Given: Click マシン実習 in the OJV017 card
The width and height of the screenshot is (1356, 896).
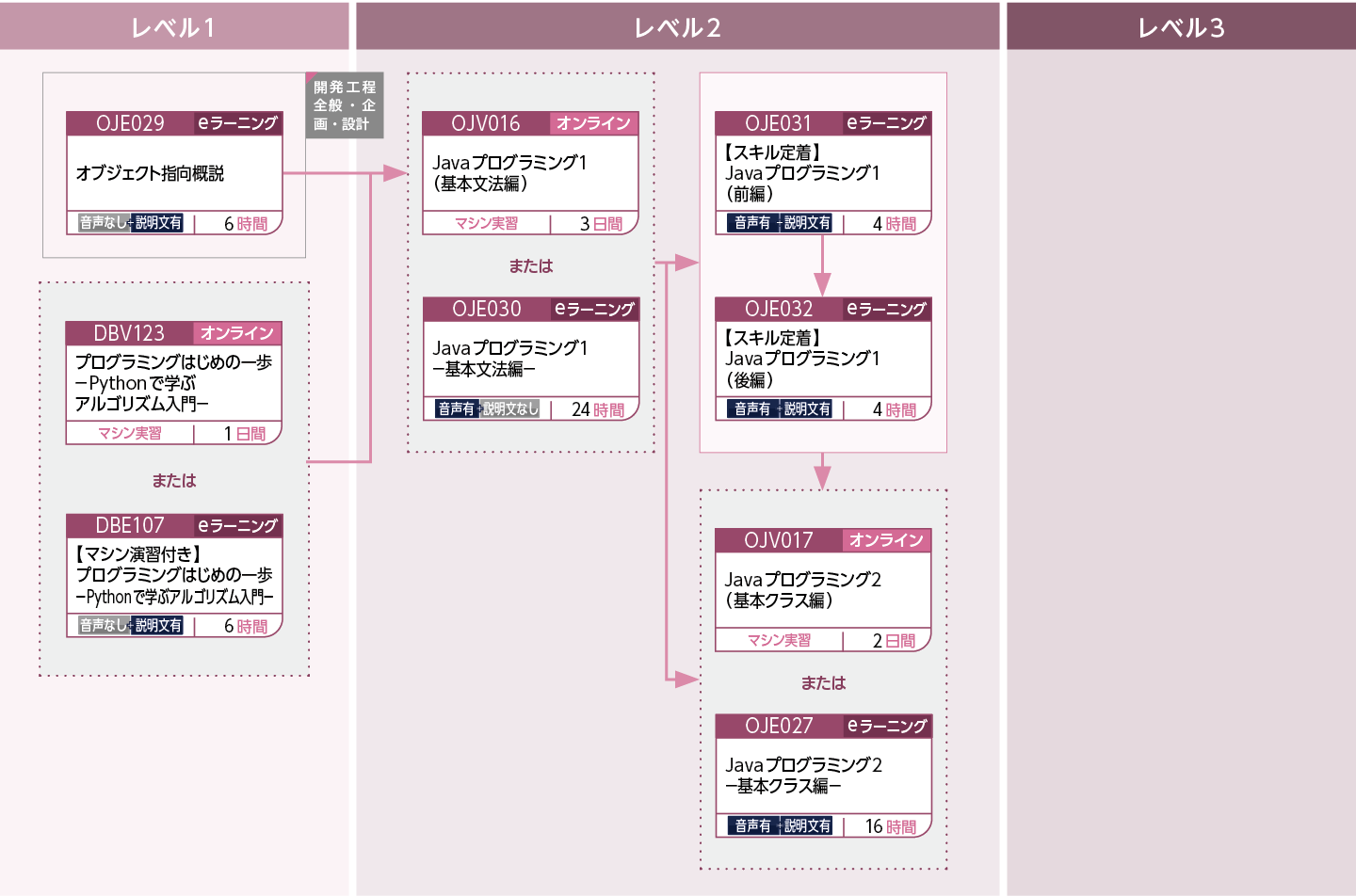Looking at the screenshot, I should tap(780, 640).
